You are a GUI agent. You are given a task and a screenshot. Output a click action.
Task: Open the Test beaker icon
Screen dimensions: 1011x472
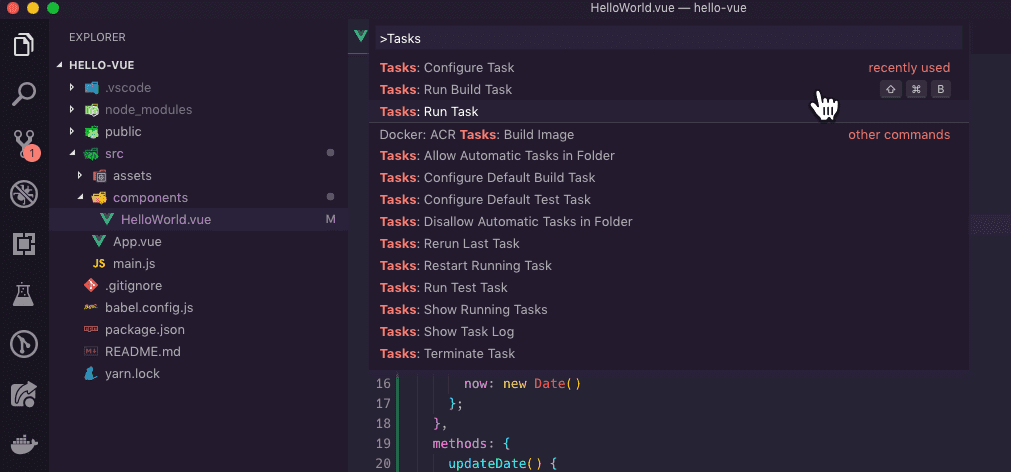click(x=24, y=294)
